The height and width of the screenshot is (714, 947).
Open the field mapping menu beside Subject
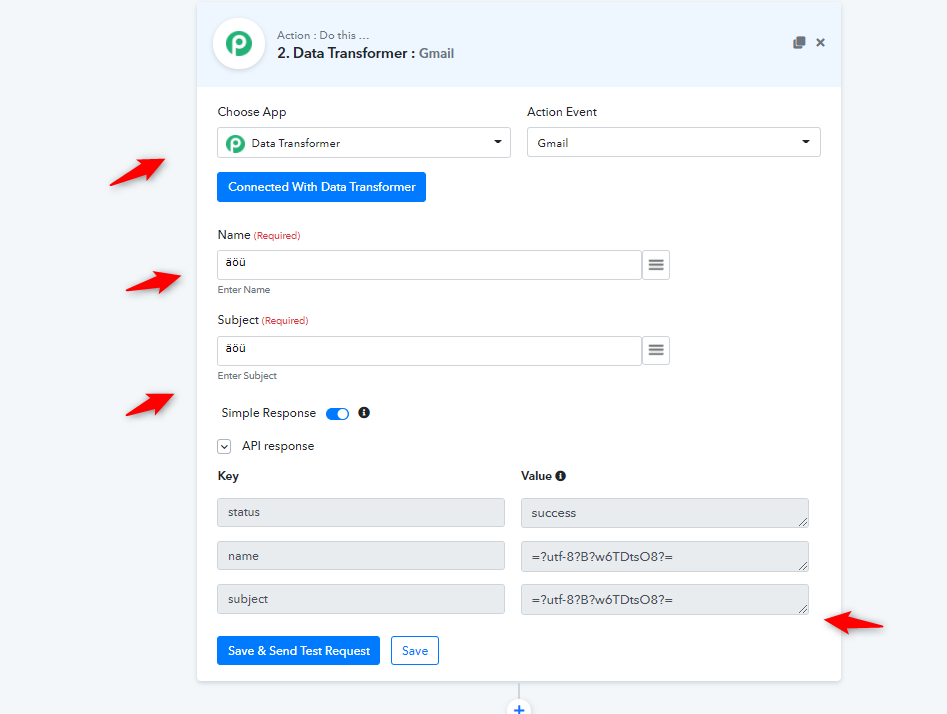tap(656, 350)
